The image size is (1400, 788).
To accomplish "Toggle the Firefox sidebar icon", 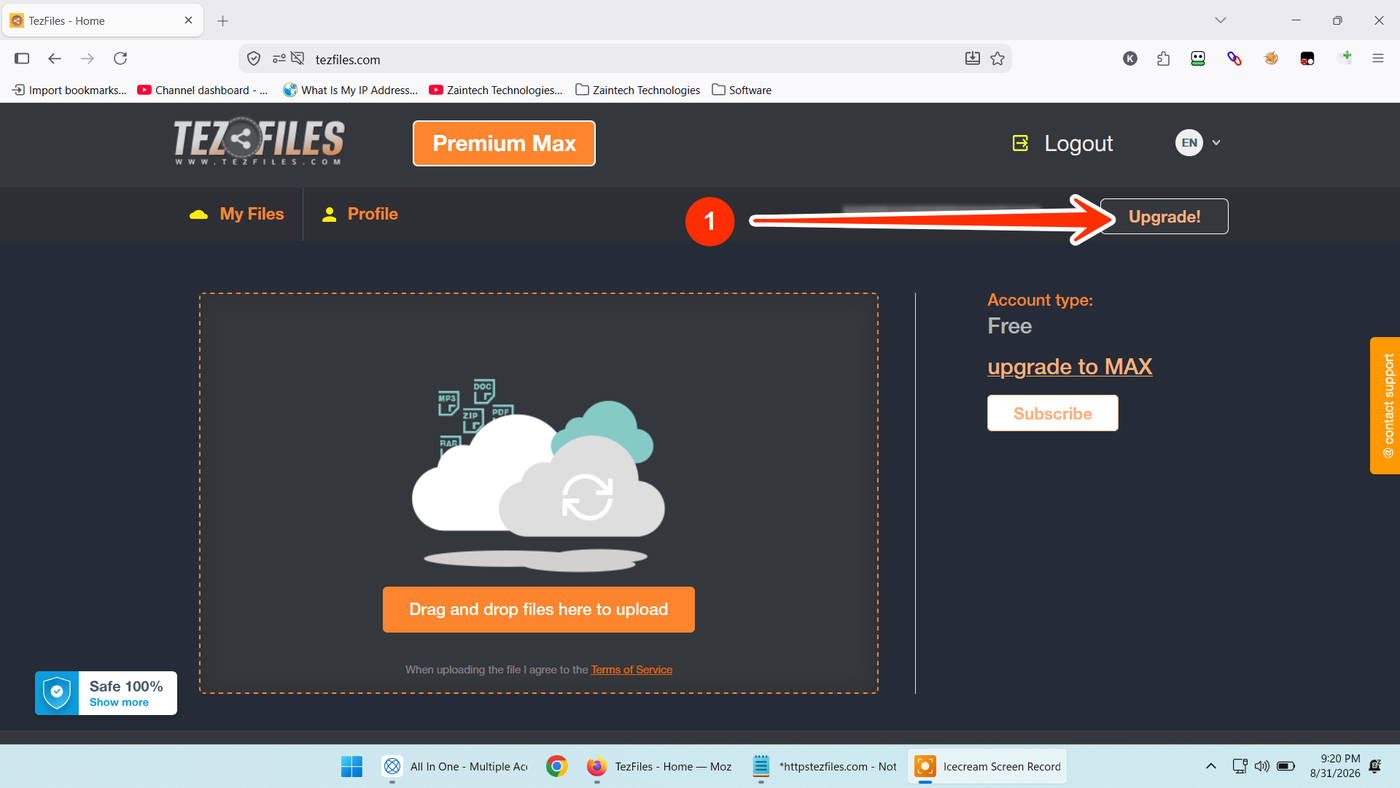I will pyautogui.click(x=22, y=59).
